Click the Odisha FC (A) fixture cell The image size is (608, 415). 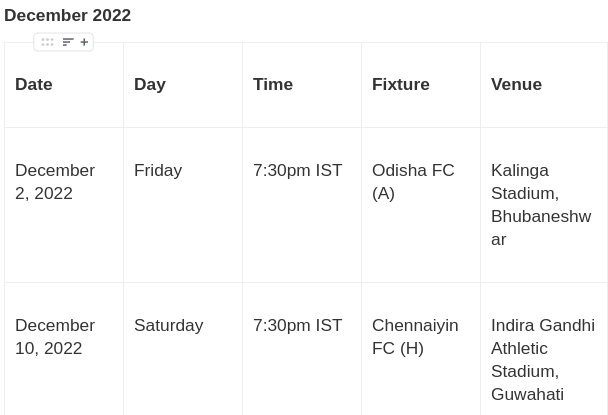[x=413, y=181]
